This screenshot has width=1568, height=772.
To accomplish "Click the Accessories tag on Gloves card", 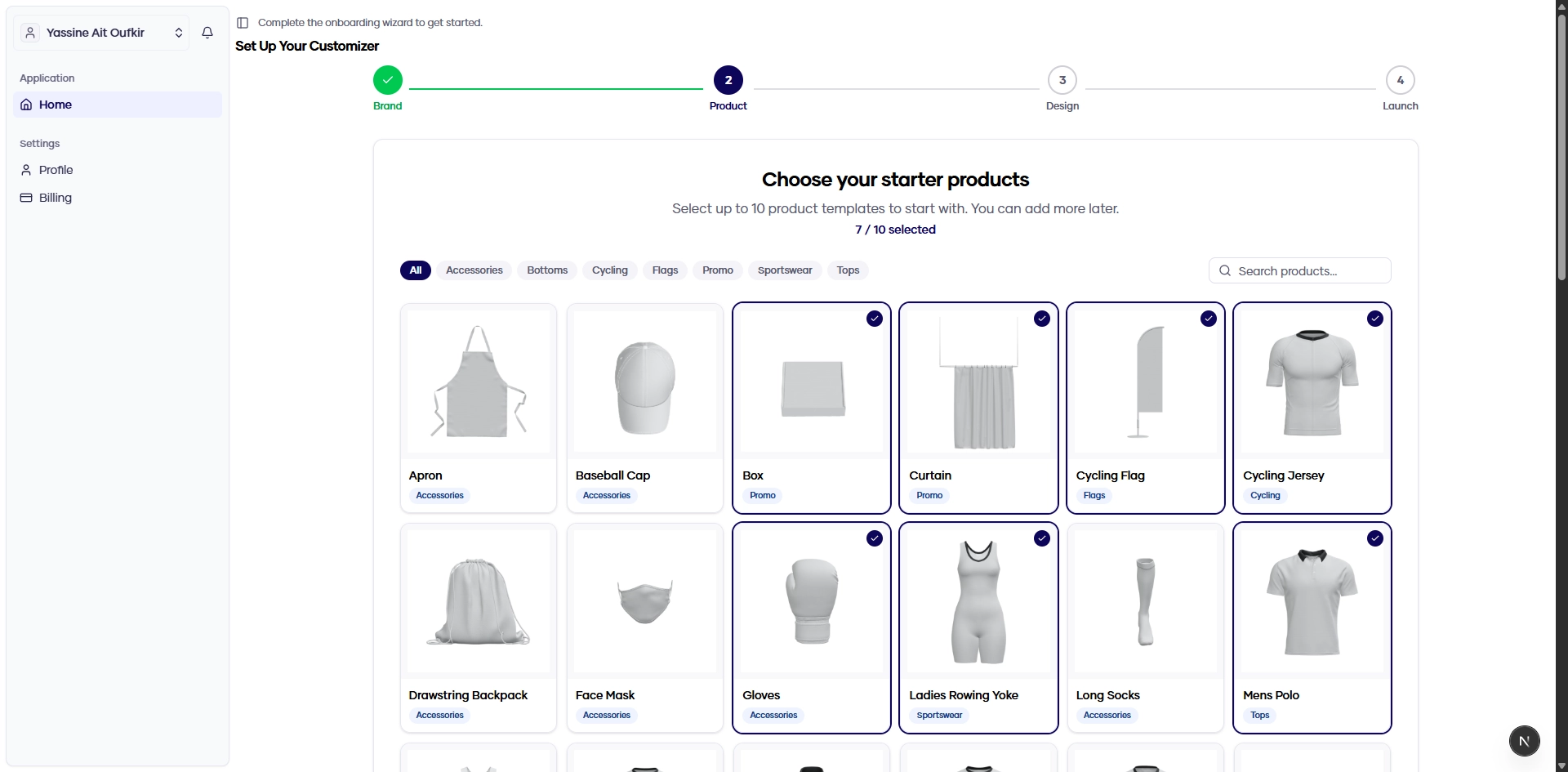I will (773, 715).
